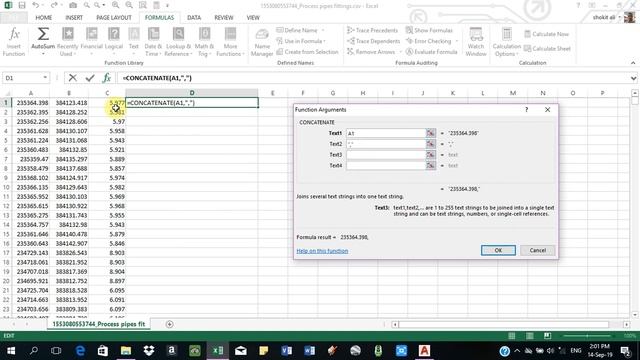Open Recently Used functions list

(x=67, y=42)
